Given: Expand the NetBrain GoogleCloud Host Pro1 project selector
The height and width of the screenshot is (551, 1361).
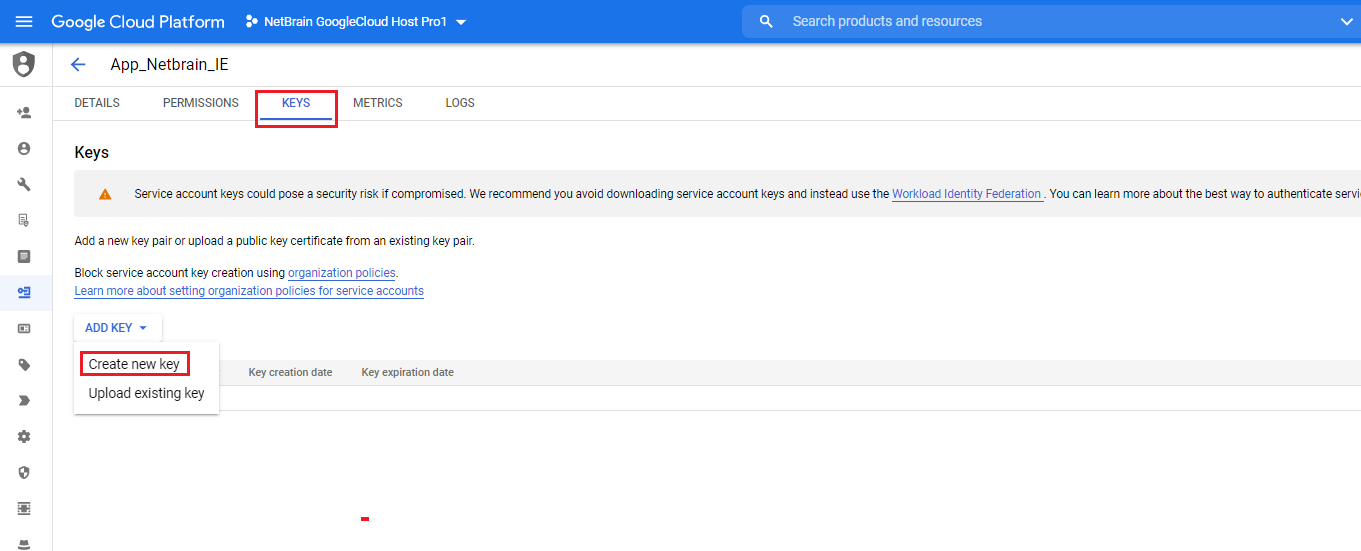Looking at the screenshot, I should (356, 22).
